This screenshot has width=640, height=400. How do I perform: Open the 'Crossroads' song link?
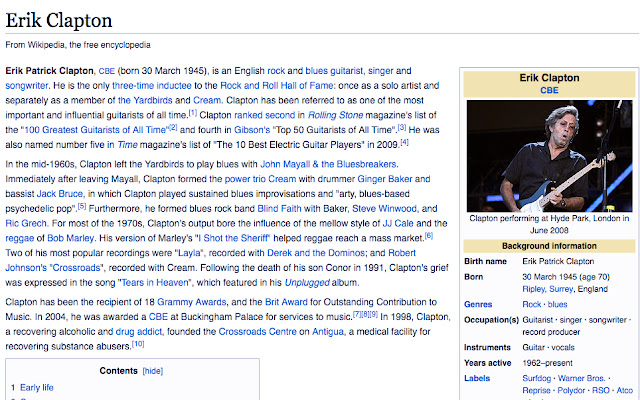coord(76,268)
